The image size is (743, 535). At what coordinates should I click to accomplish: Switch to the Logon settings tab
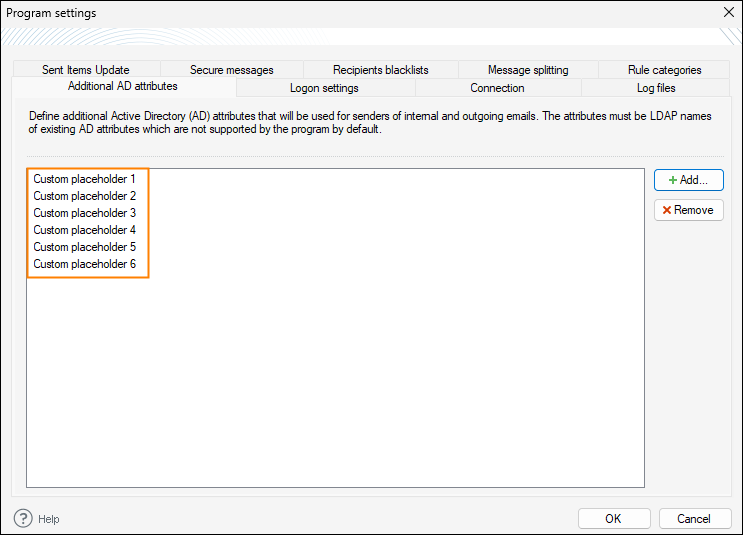[324, 88]
